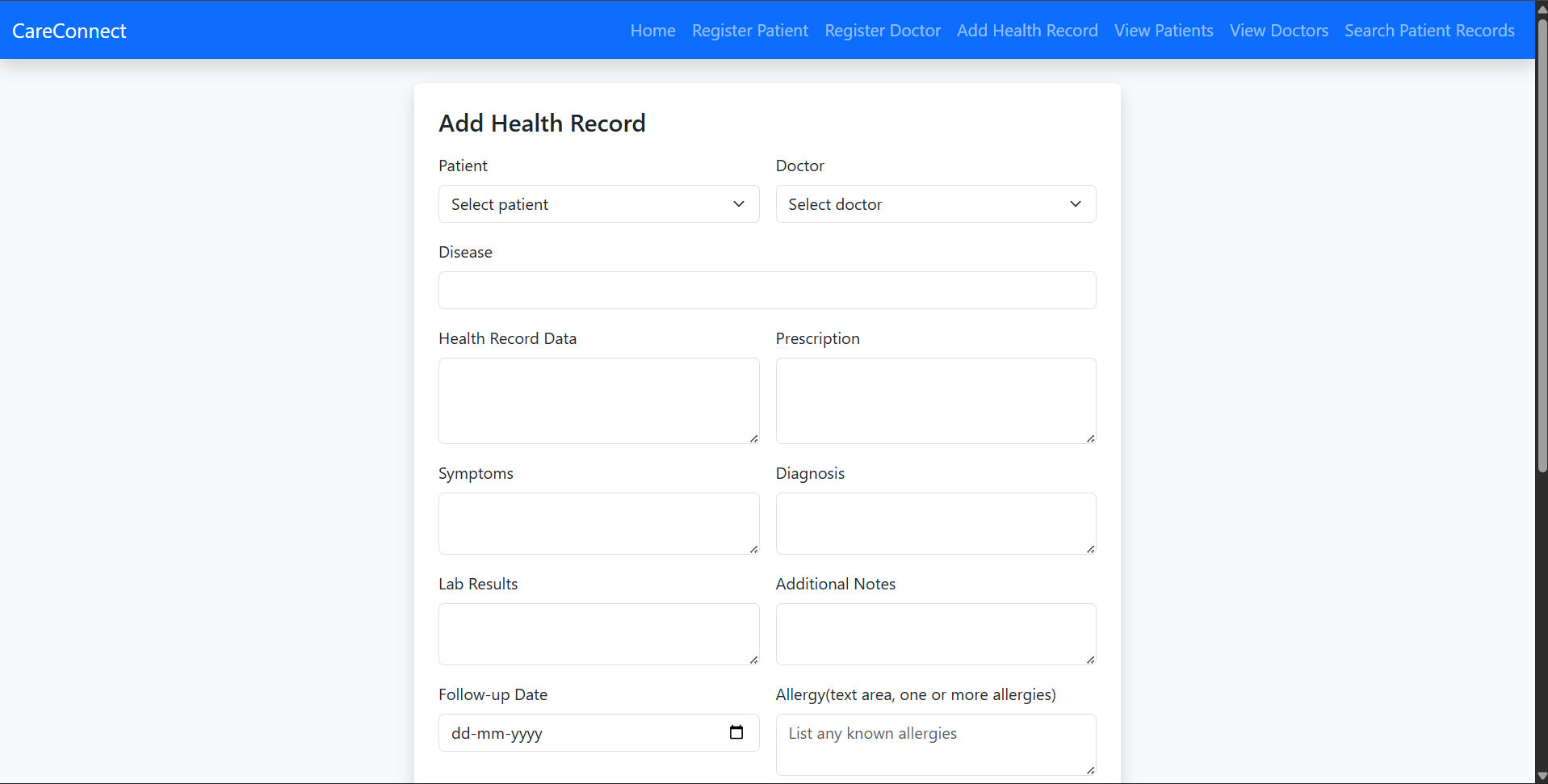Image resolution: width=1548 pixels, height=784 pixels.
Task: Grab the Prescription textarea resize handle
Action: pyautogui.click(x=1090, y=438)
